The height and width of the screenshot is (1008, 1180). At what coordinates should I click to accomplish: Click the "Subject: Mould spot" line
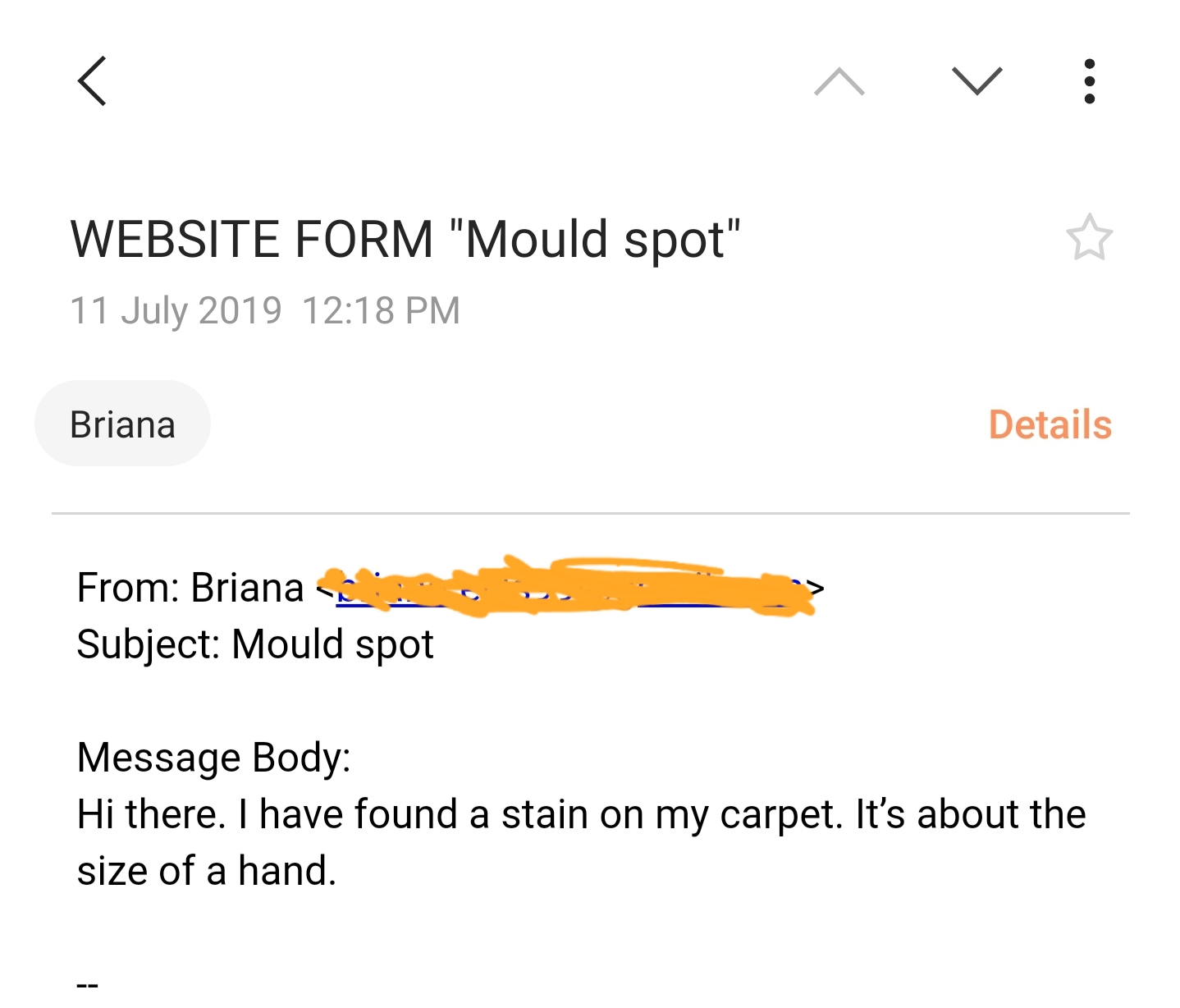point(255,644)
